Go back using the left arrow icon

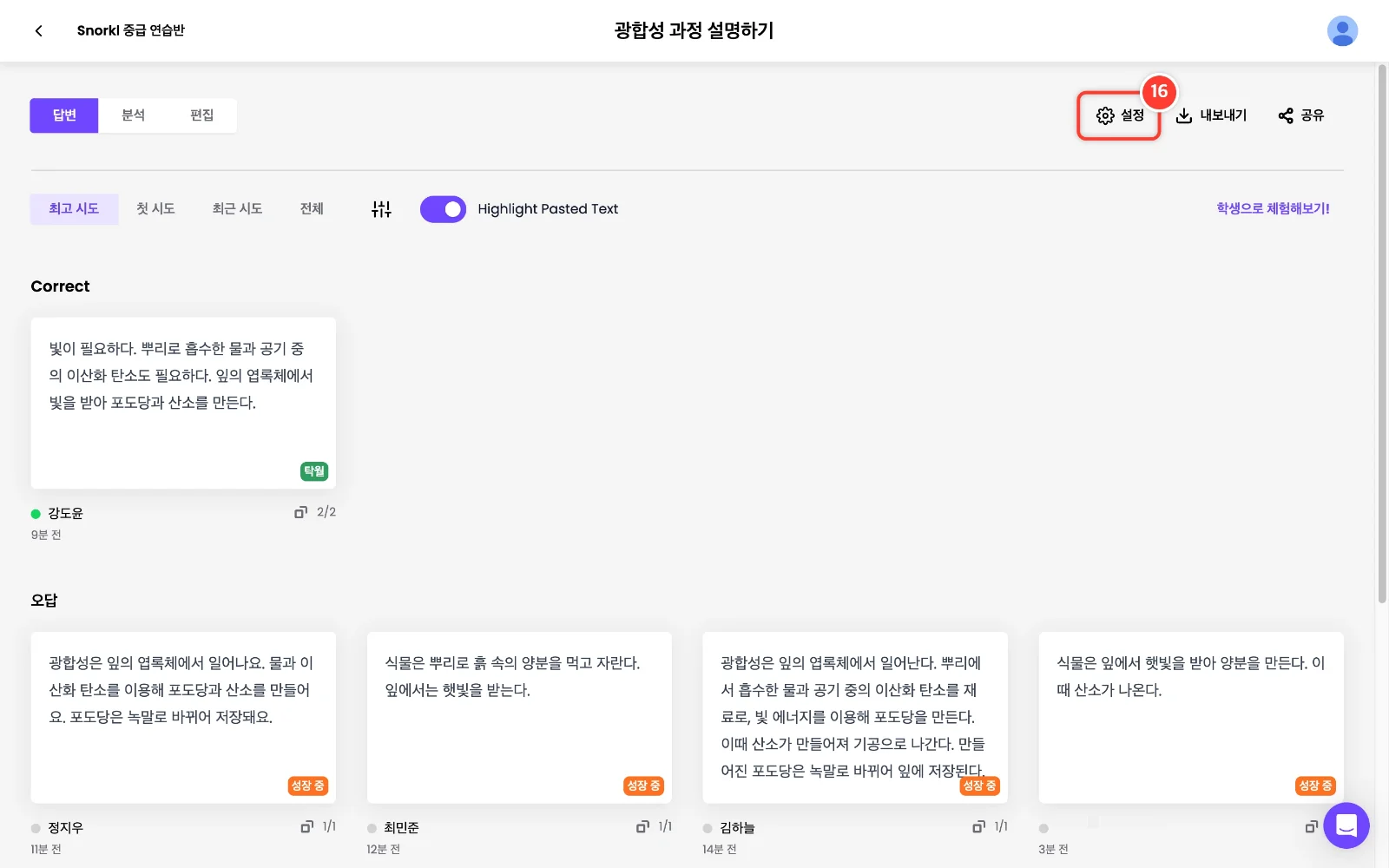[38, 30]
